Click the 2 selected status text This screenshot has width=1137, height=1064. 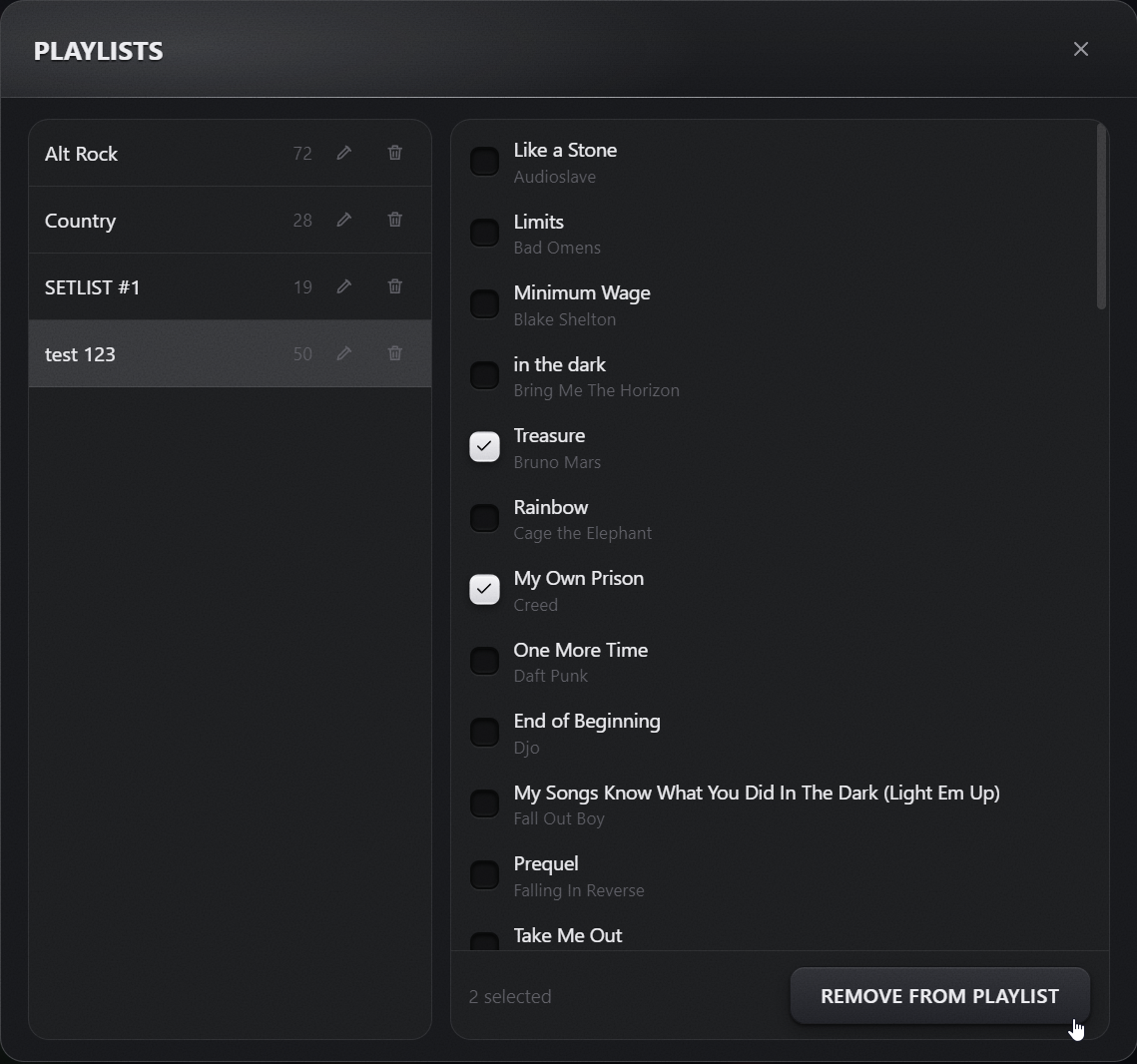click(x=510, y=996)
